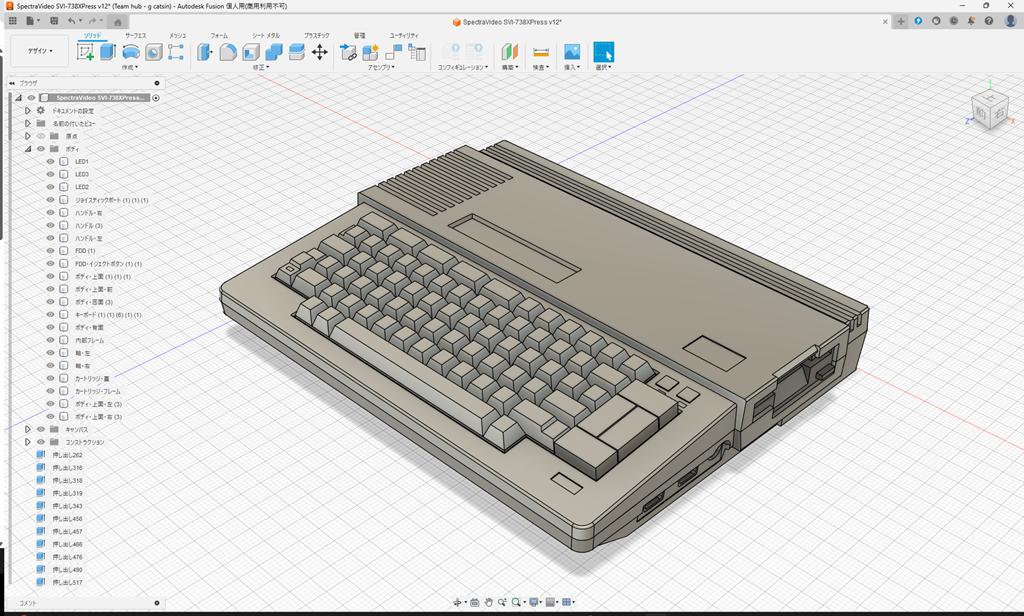Viewport: 1024px width, 616px height.
Task: Hide the FDD (1) body
Action: click(49, 250)
